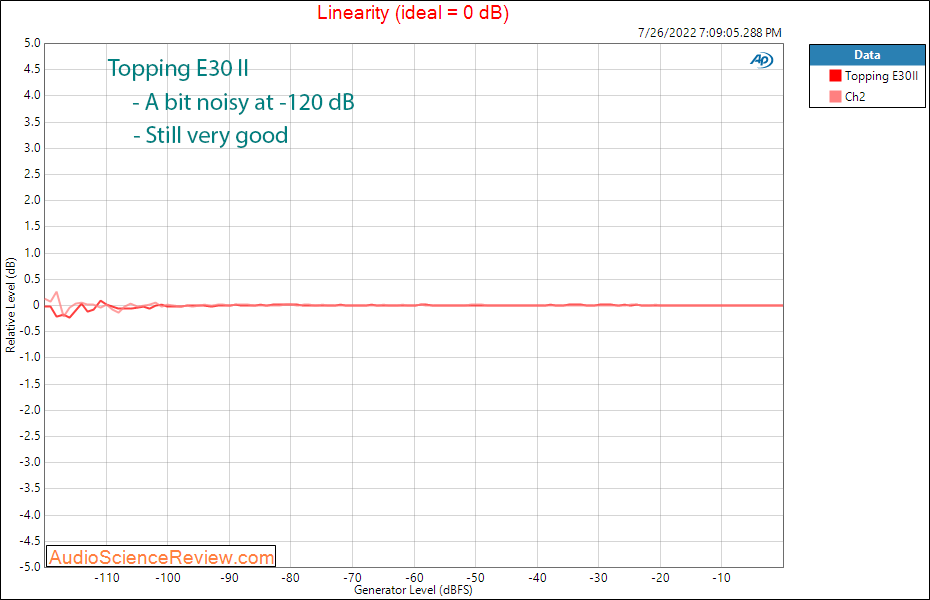Click the Data legend header
This screenshot has height=600, width=930.
[867, 55]
